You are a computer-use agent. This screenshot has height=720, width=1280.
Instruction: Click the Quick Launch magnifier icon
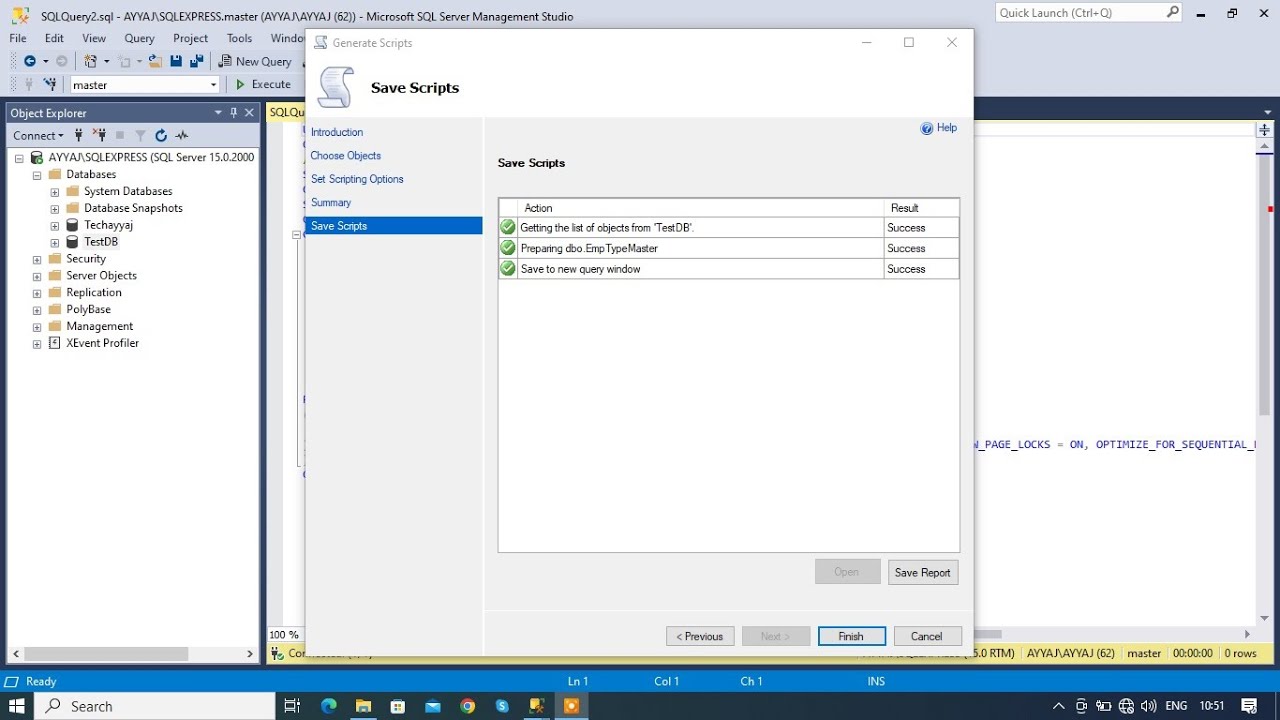(1173, 12)
